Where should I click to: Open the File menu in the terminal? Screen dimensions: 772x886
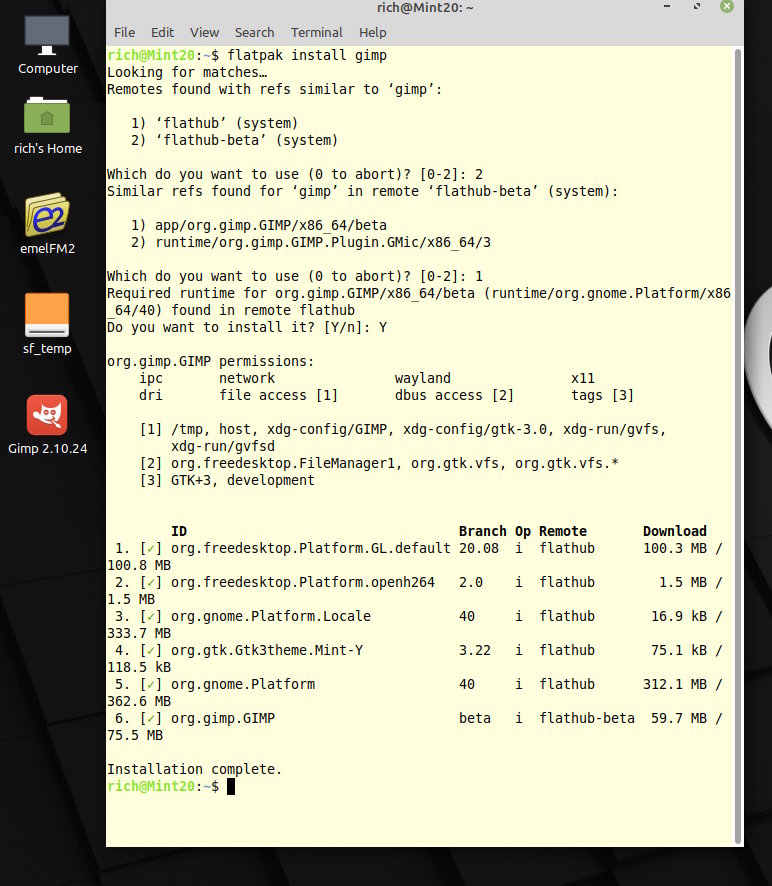(x=124, y=33)
